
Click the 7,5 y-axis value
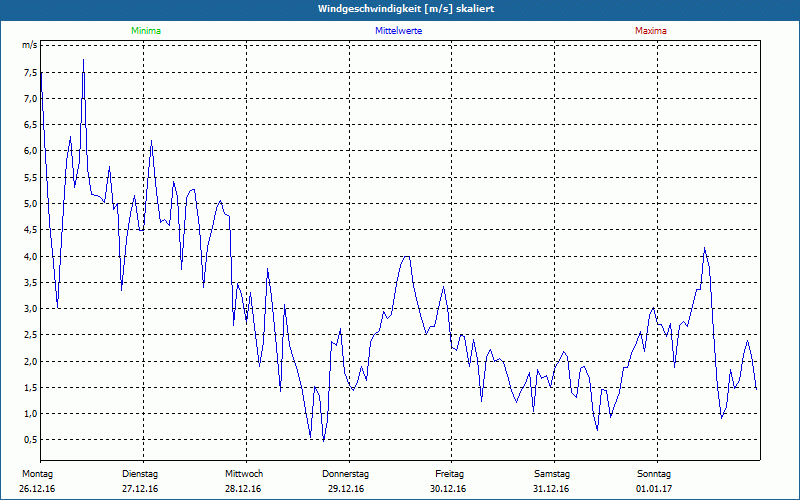(x=30, y=72)
